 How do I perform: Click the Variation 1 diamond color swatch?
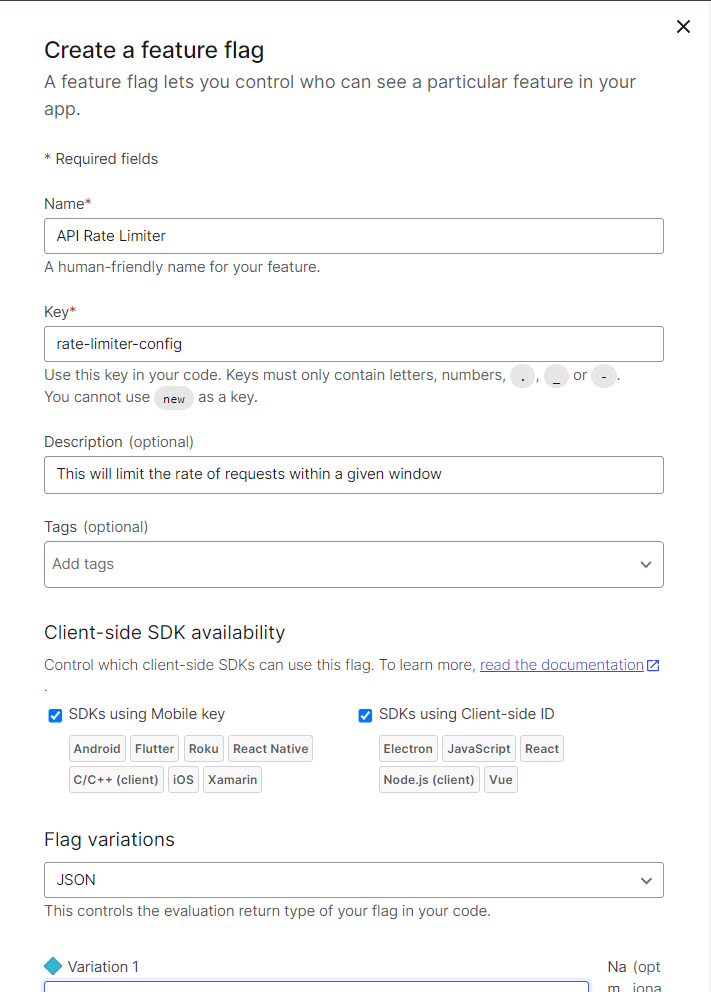pyautogui.click(x=53, y=966)
